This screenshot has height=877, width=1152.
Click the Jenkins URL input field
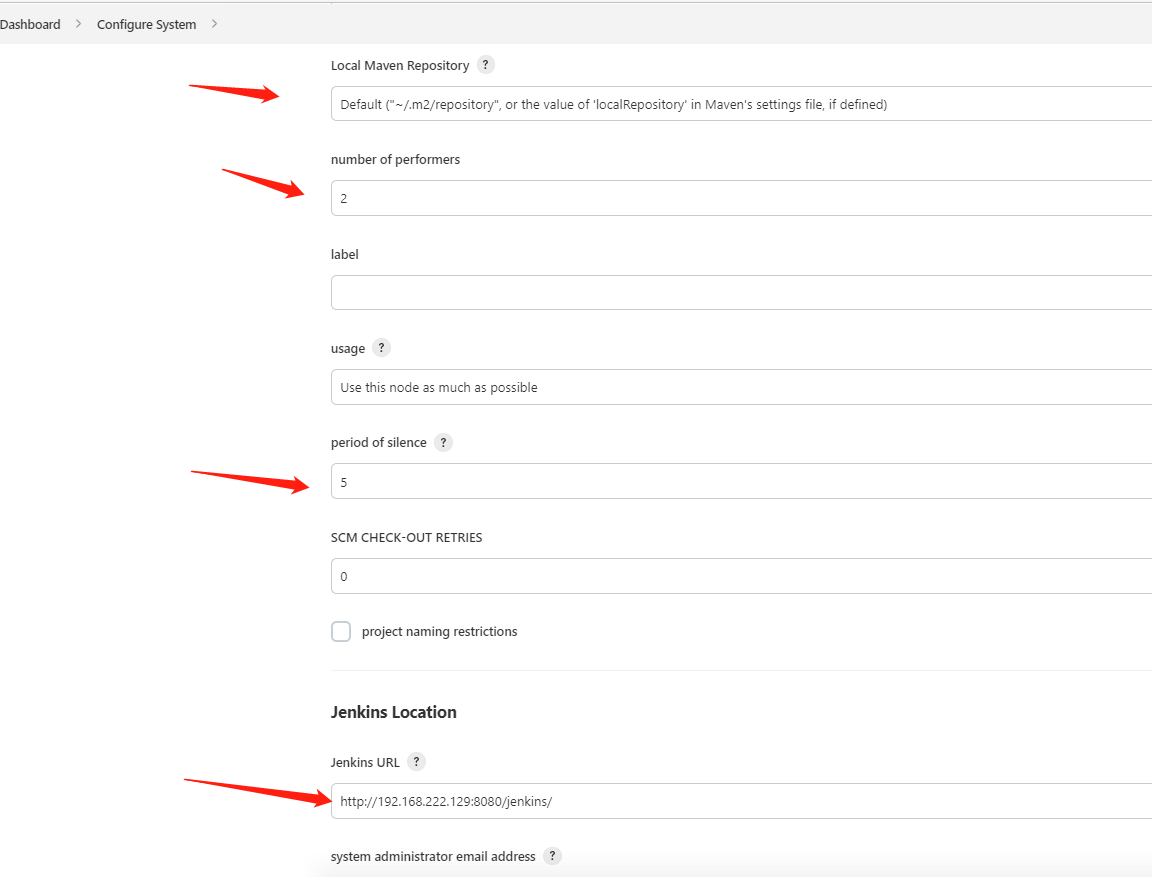point(741,801)
